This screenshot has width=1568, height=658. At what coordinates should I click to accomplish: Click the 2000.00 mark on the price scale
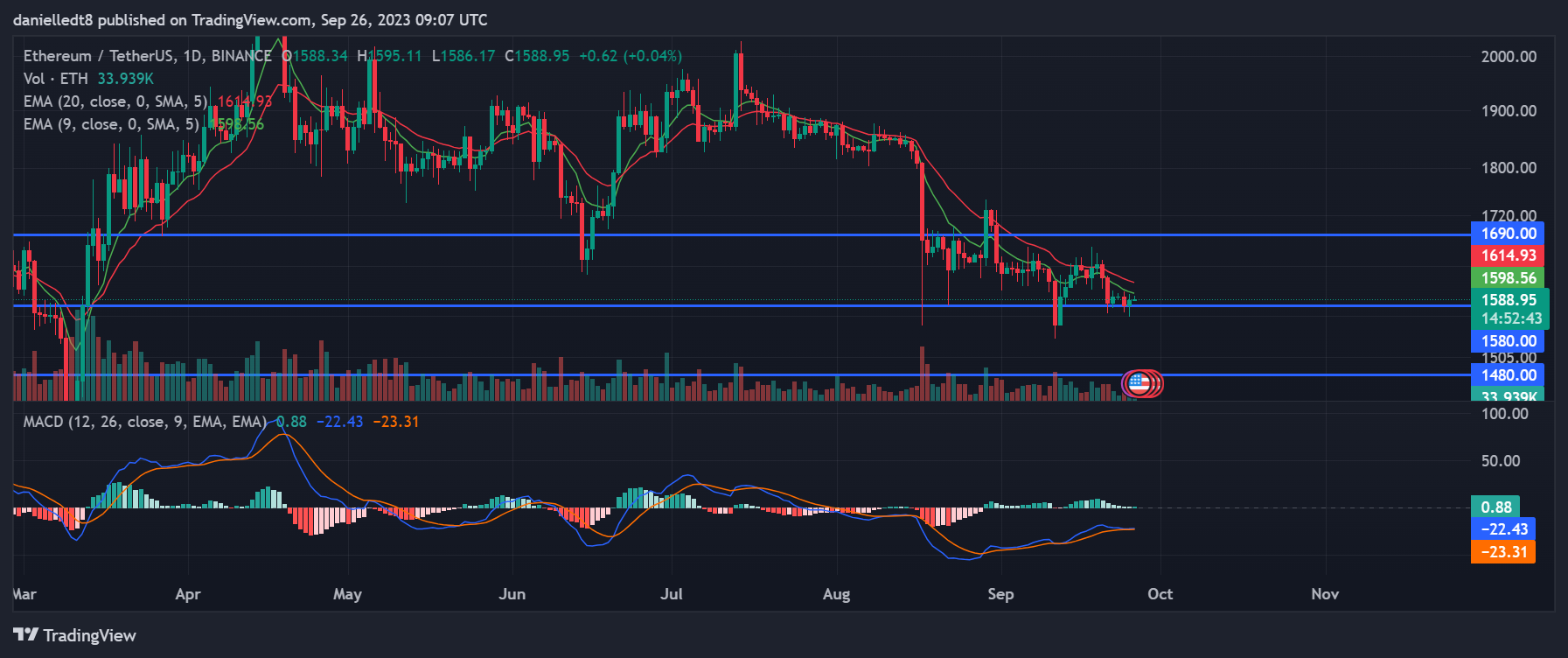point(1509,57)
